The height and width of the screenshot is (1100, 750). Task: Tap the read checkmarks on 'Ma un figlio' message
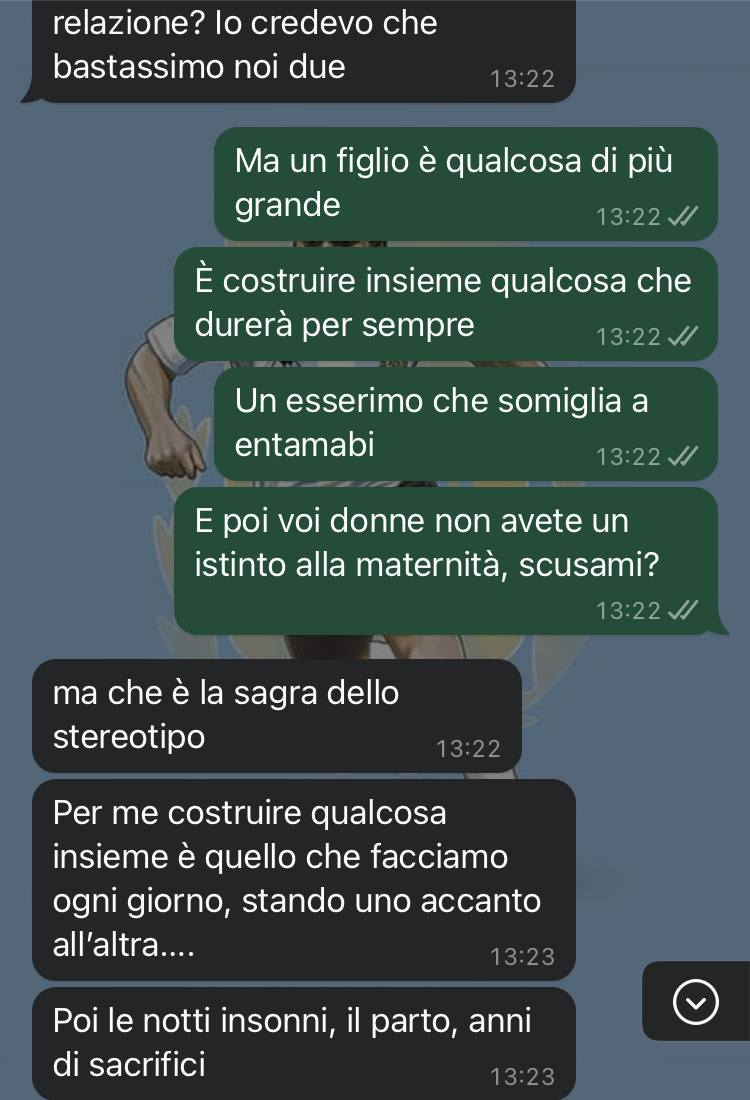683,217
